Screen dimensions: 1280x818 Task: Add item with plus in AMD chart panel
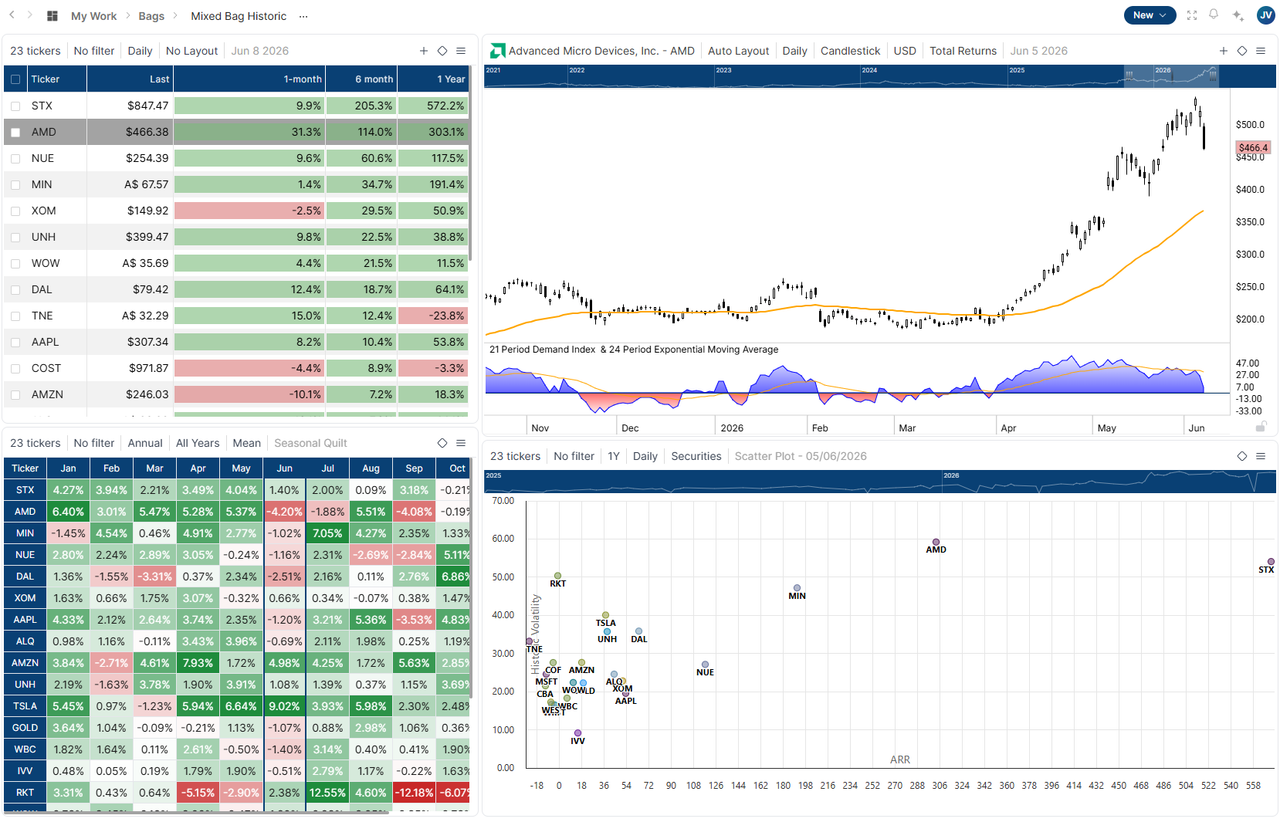click(x=1223, y=51)
